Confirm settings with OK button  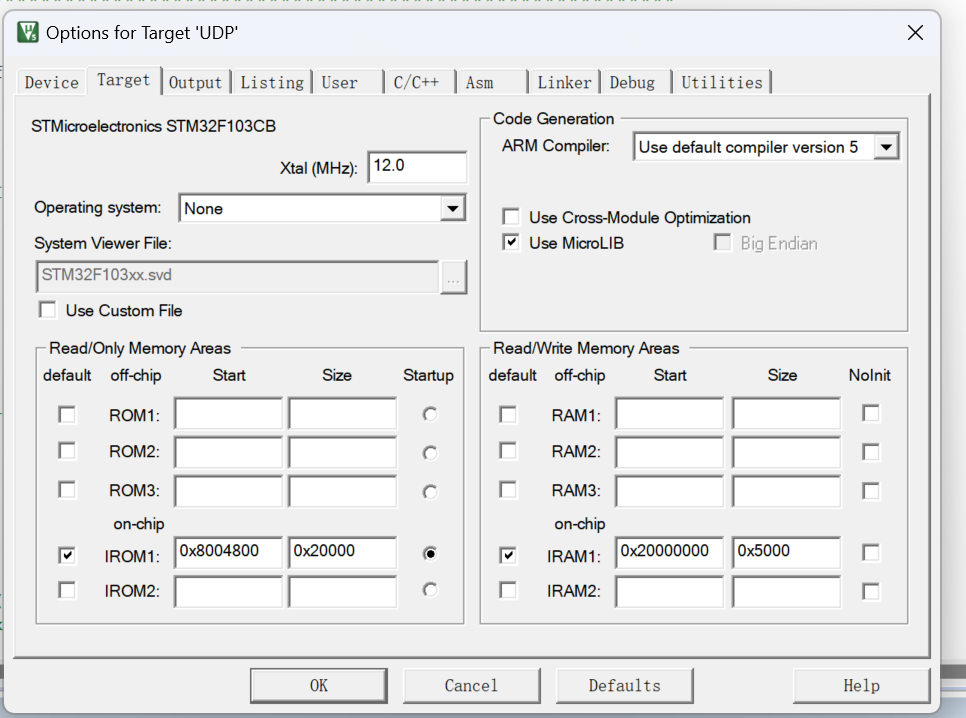pos(319,685)
